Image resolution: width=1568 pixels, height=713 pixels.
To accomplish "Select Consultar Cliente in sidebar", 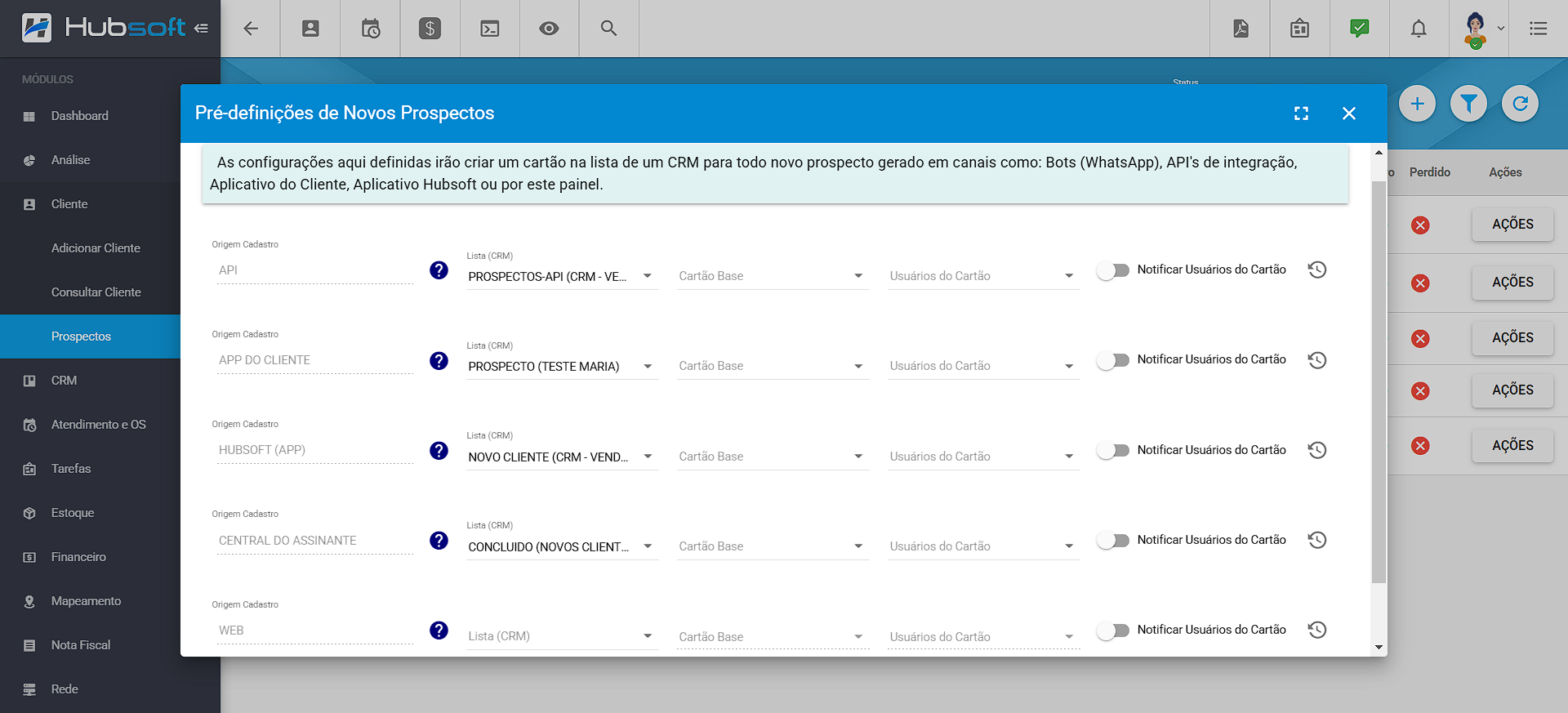I will click(96, 292).
